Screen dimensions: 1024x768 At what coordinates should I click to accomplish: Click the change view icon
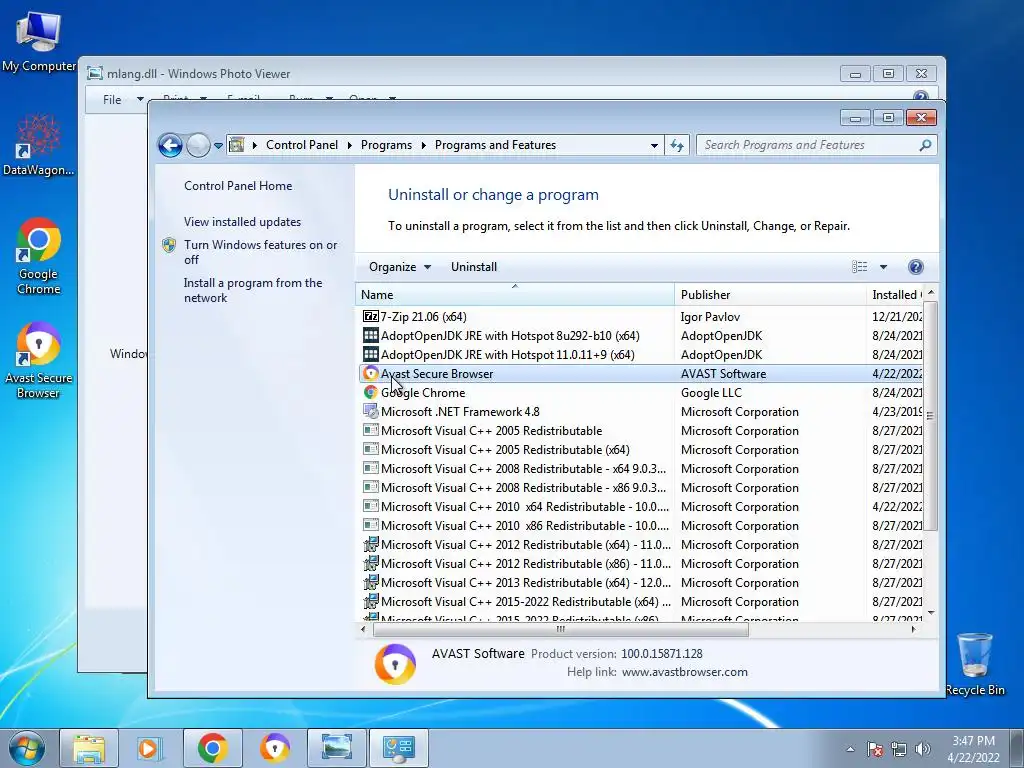point(859,266)
